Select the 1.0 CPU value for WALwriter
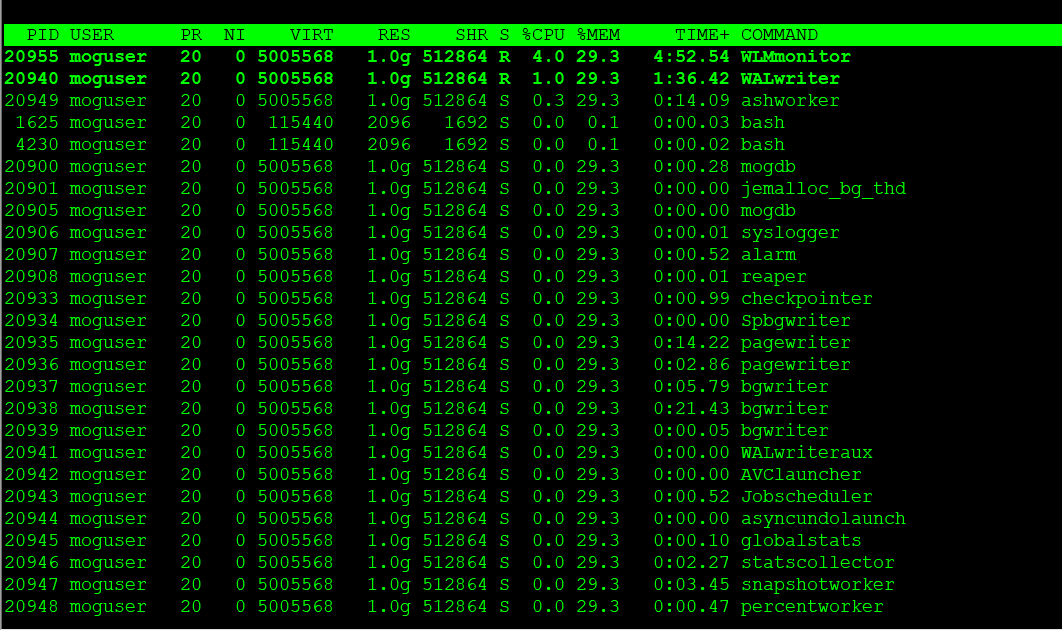 pyautogui.click(x=549, y=79)
